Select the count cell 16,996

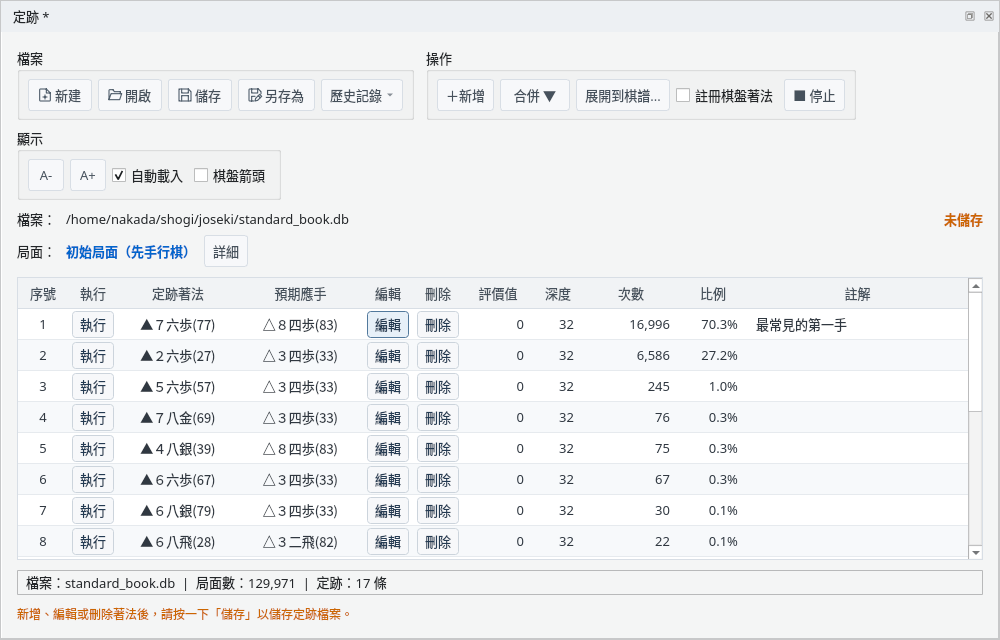649,324
